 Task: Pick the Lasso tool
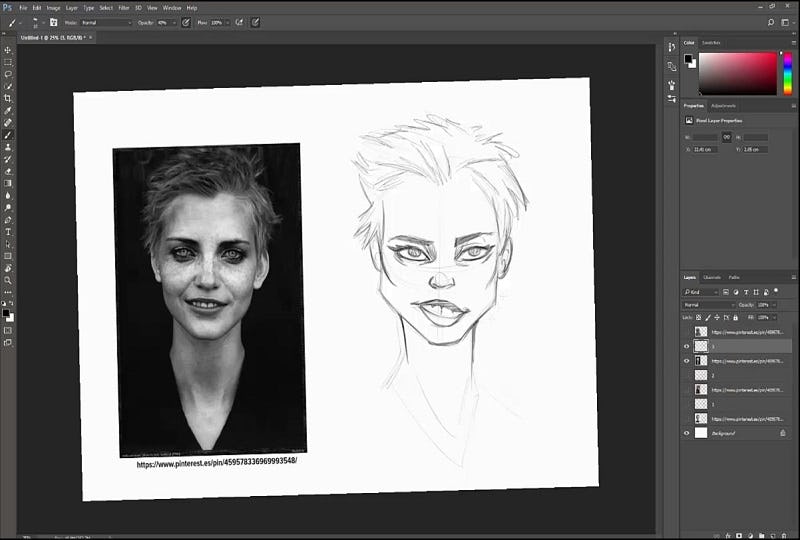click(8, 74)
